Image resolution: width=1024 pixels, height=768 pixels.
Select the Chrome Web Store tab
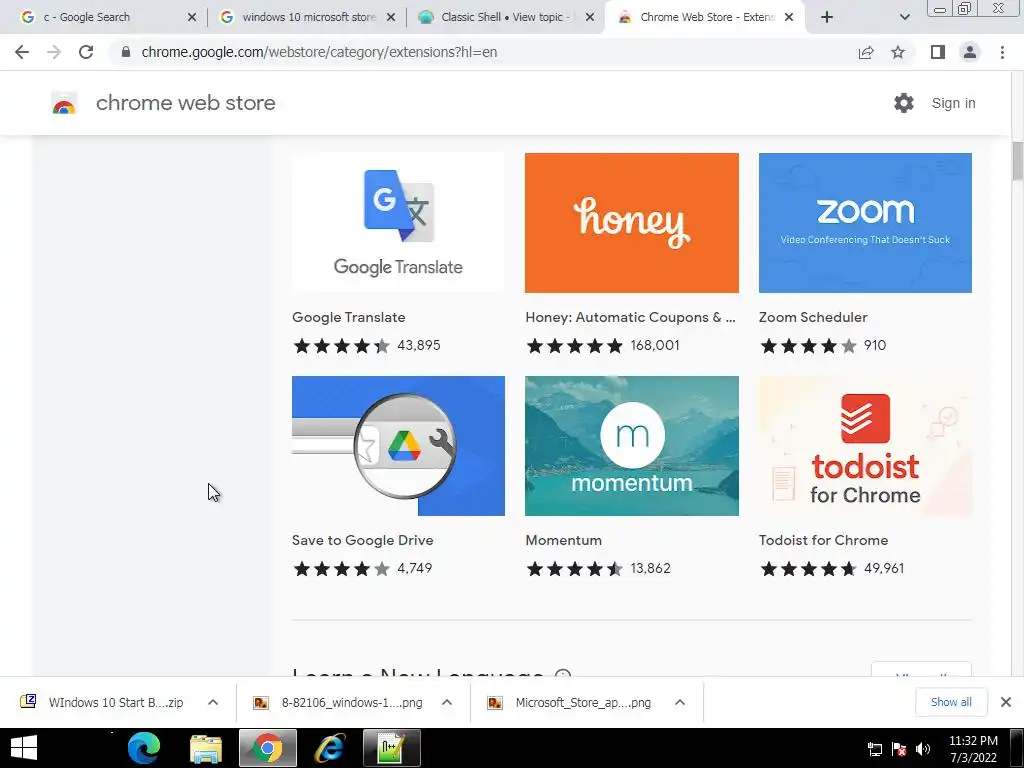707,17
